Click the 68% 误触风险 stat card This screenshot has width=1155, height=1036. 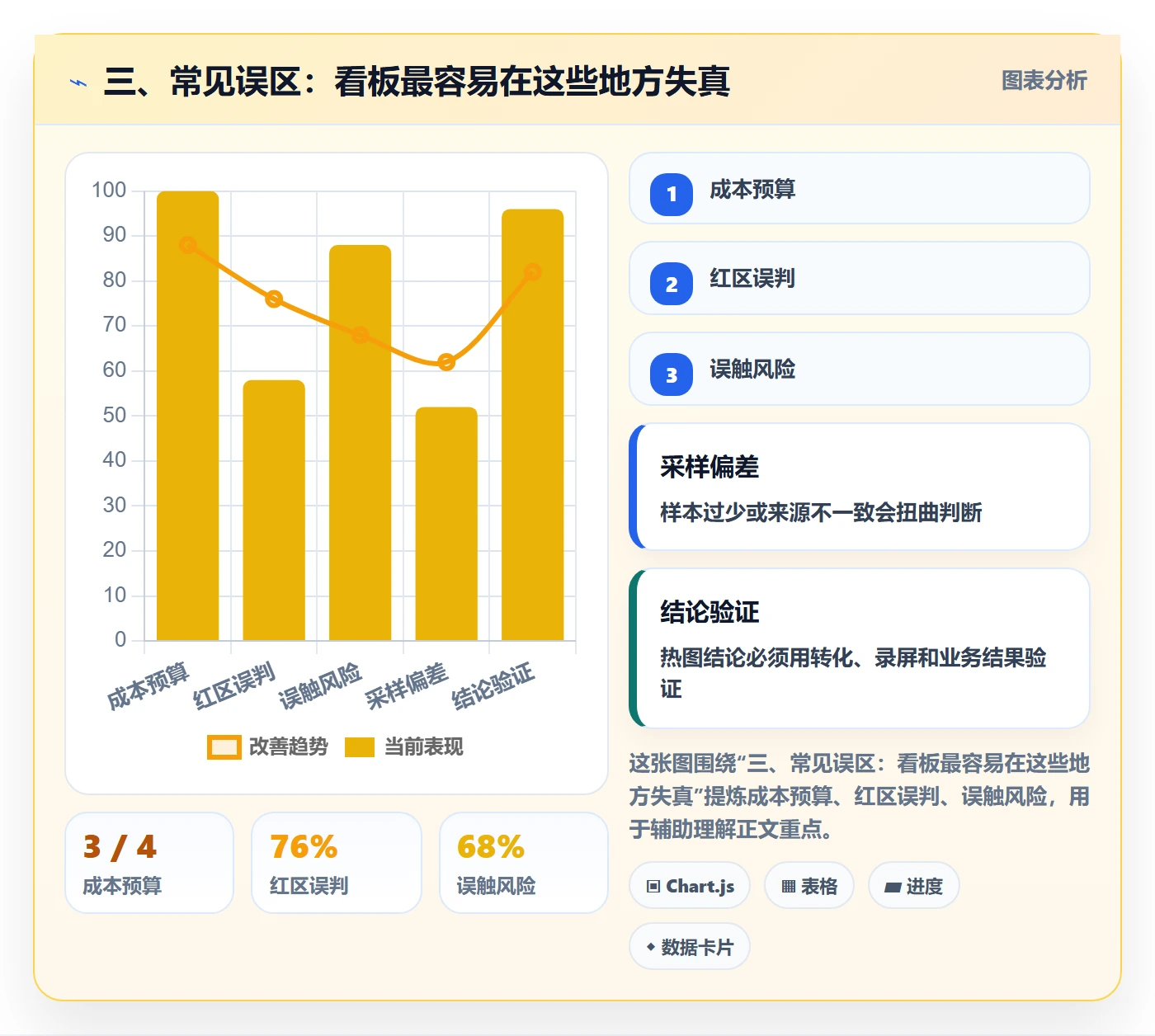pyautogui.click(x=524, y=863)
